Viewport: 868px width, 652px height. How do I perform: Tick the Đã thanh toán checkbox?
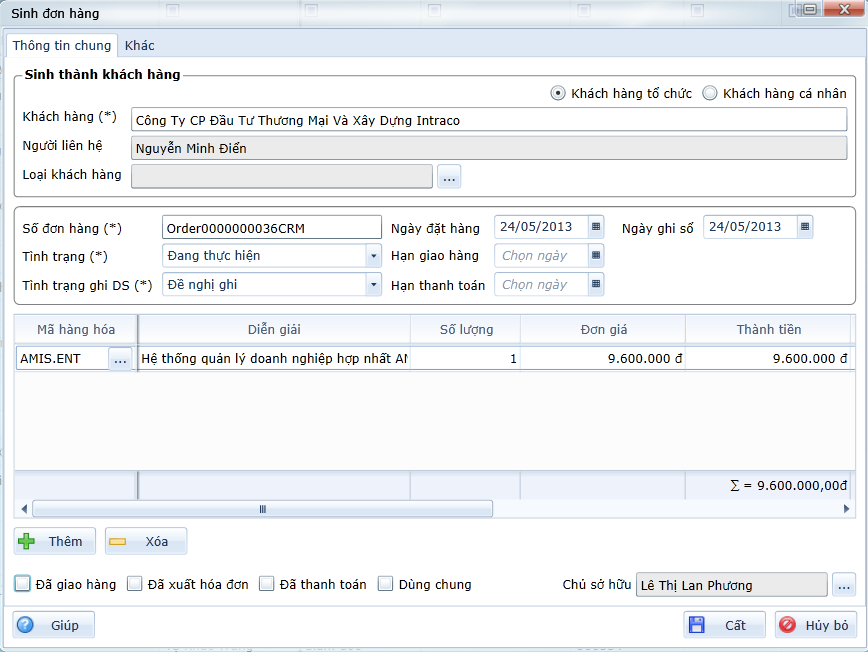click(267, 584)
